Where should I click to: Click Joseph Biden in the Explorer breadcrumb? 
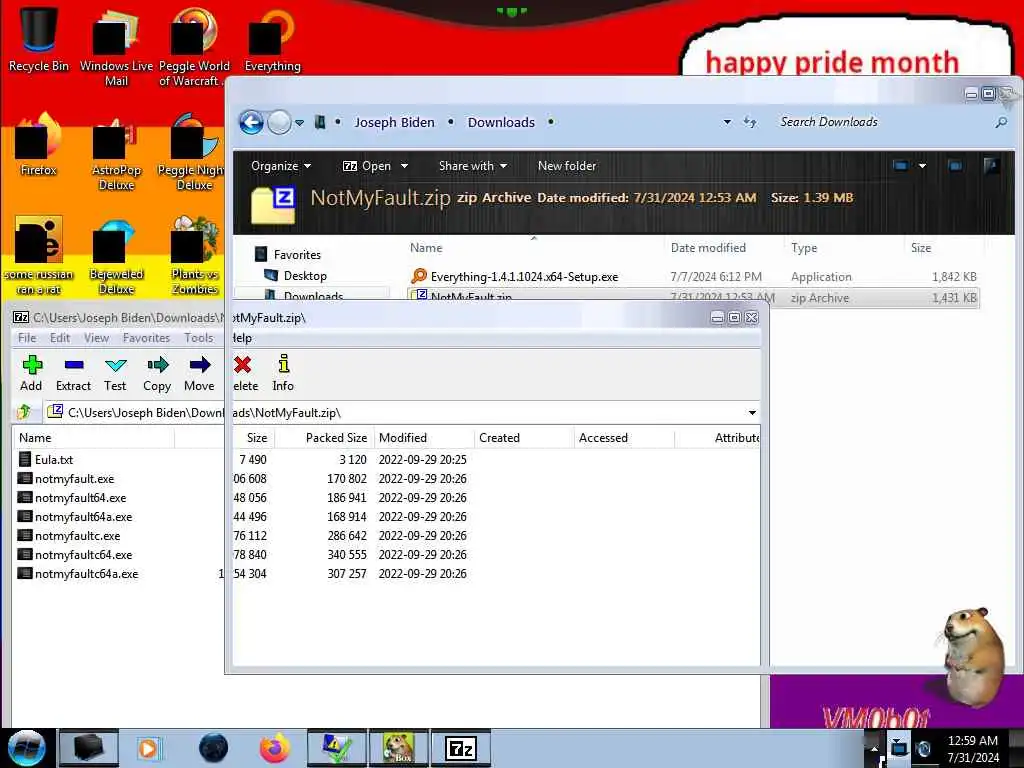(x=394, y=122)
